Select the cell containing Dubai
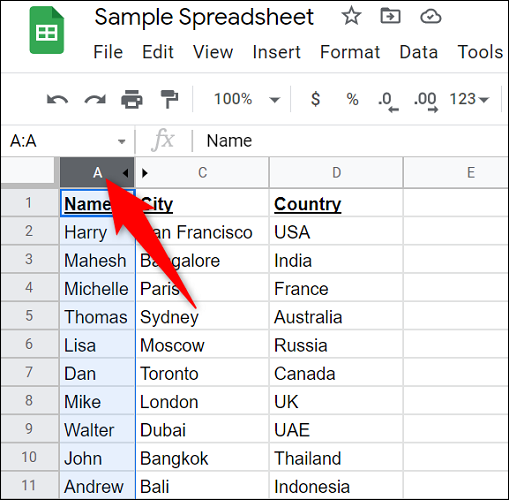 click(202, 429)
